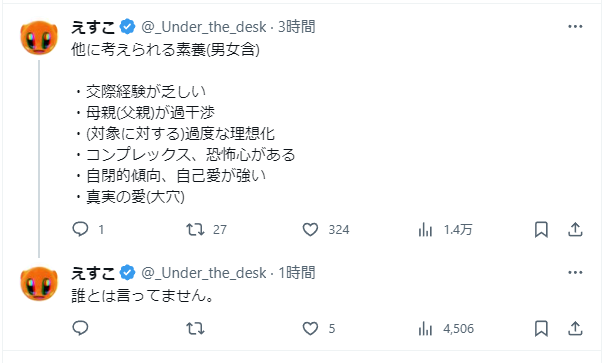
Task: Open more options menu on second tweet
Action: coord(575,272)
